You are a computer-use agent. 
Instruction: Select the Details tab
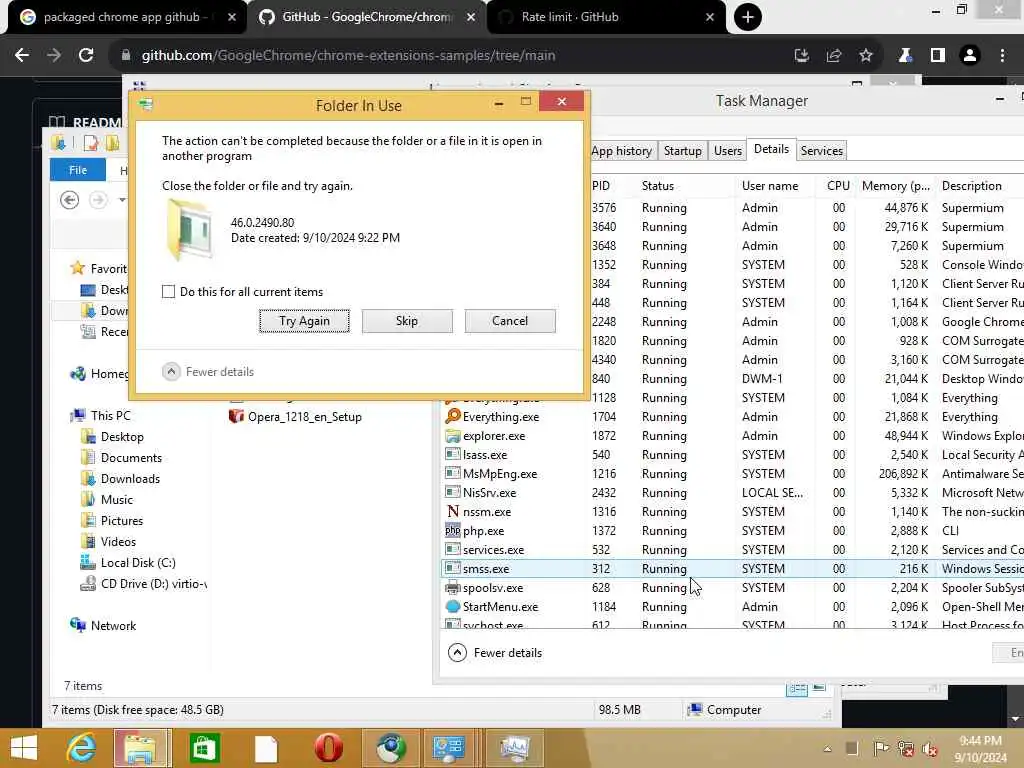click(x=771, y=150)
